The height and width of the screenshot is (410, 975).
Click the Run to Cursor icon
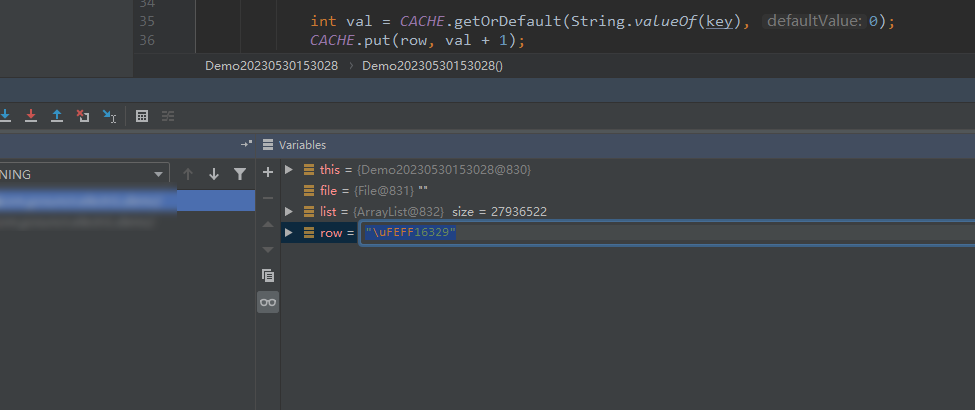click(110, 116)
